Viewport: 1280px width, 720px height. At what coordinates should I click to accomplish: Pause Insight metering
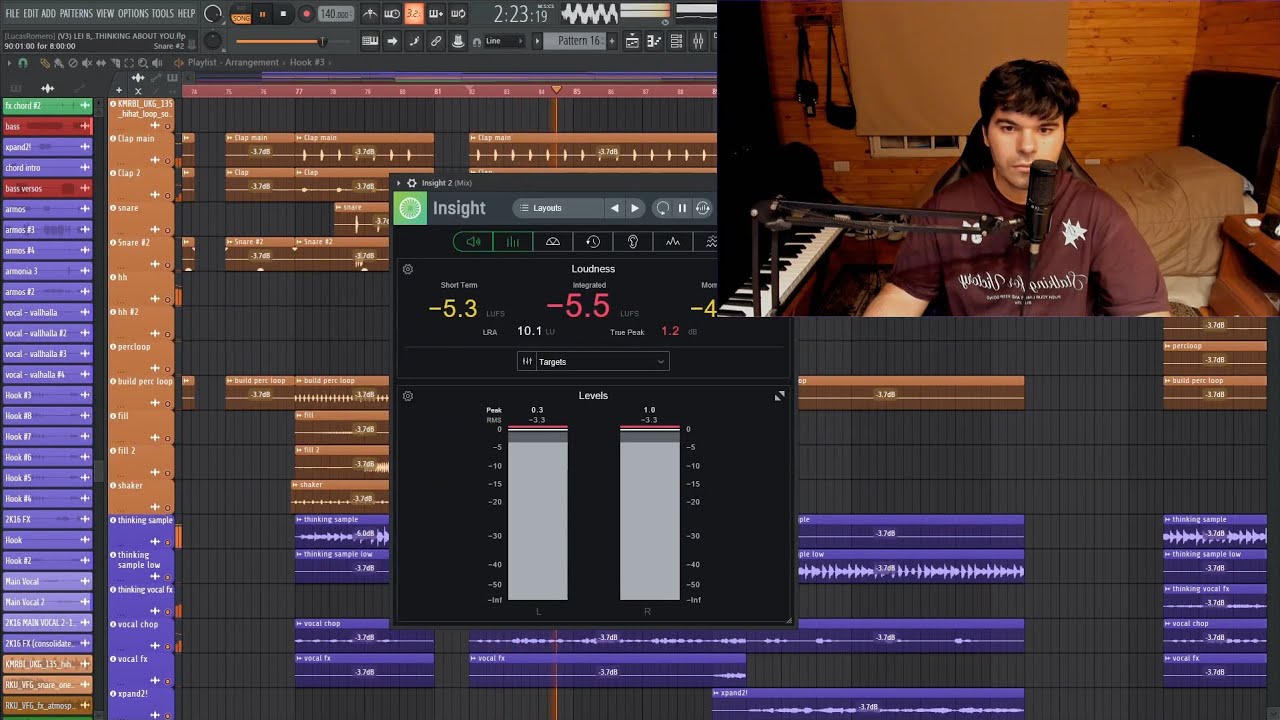click(x=682, y=208)
